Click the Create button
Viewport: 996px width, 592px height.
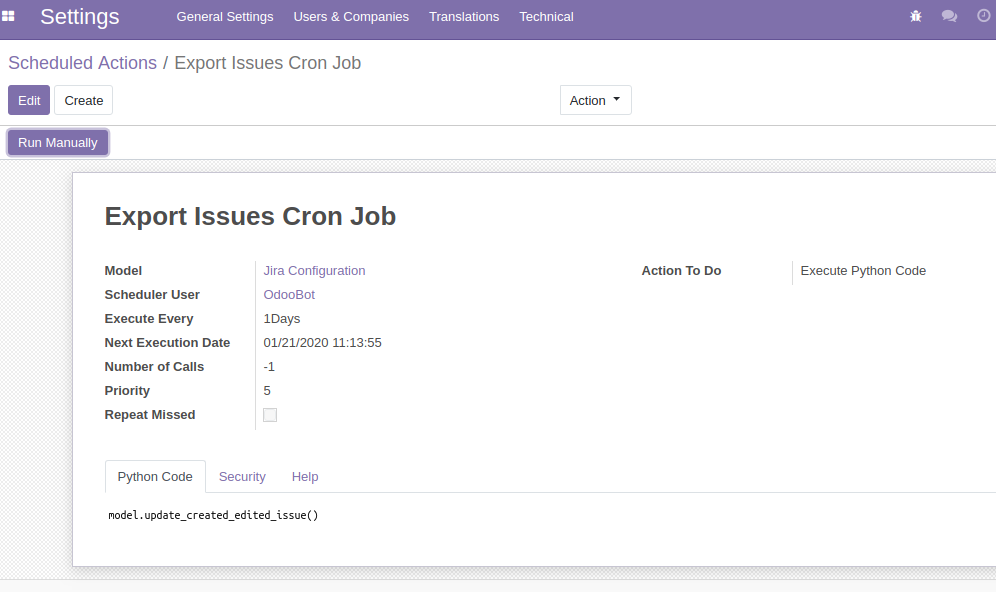tap(83, 100)
